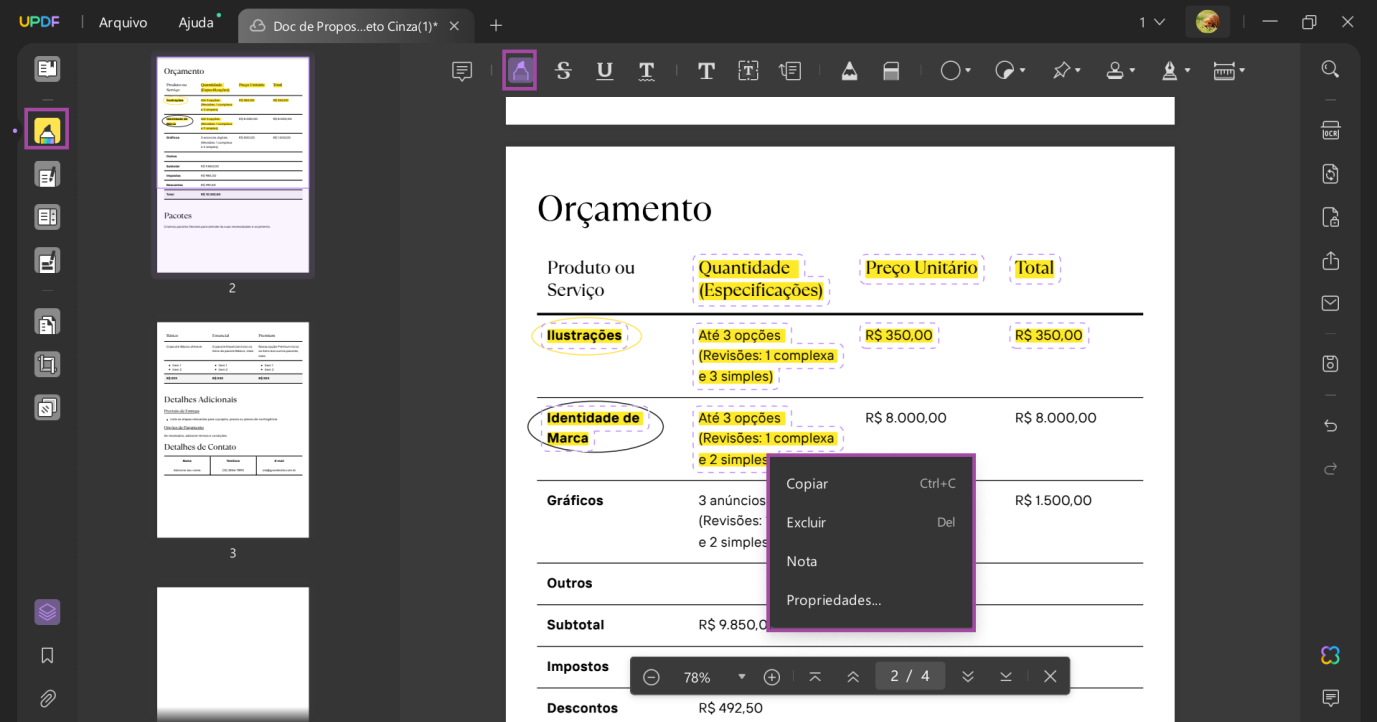This screenshot has width=1377, height=722.
Task: Go to the first page
Action: click(x=815, y=677)
